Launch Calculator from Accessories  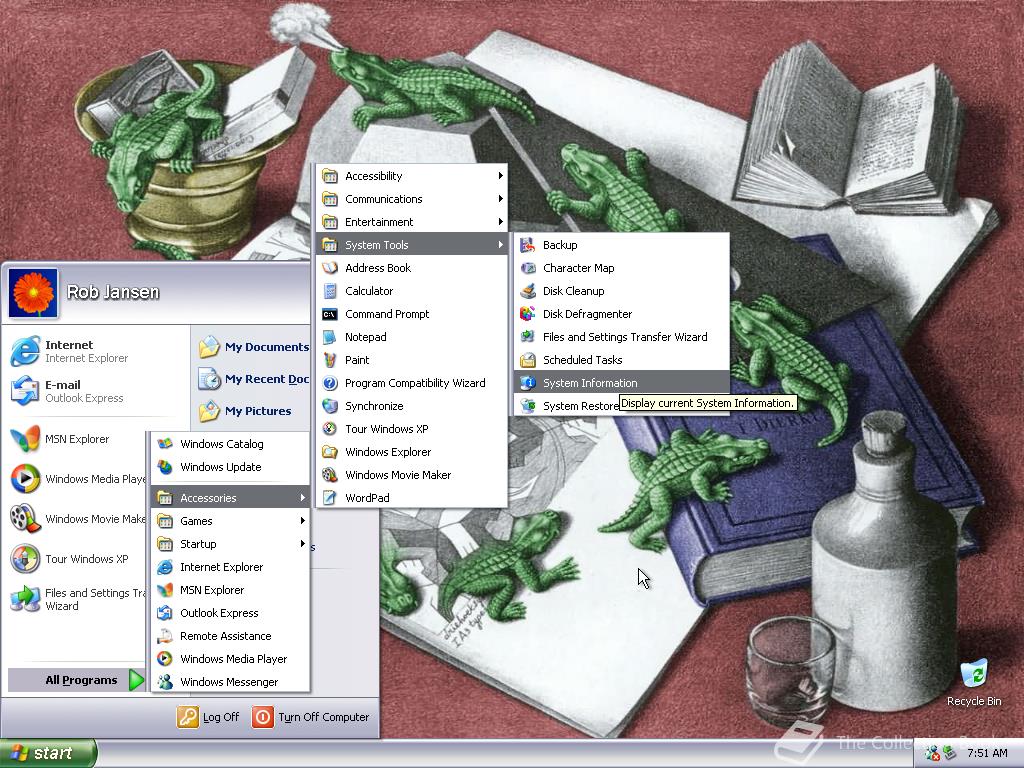click(411, 291)
